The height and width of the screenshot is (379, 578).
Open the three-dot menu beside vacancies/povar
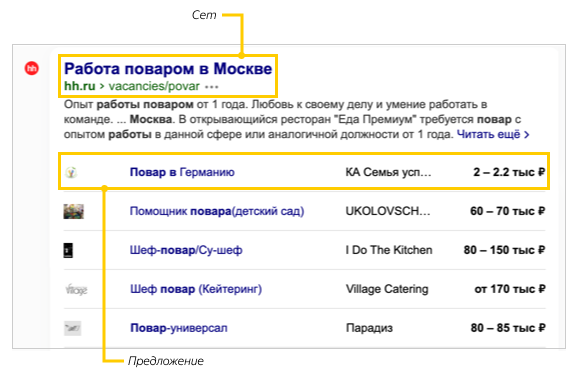coord(212,87)
